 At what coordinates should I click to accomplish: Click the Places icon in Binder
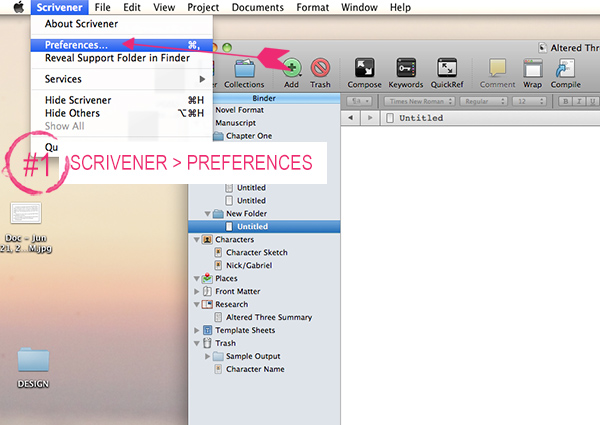[x=207, y=278]
